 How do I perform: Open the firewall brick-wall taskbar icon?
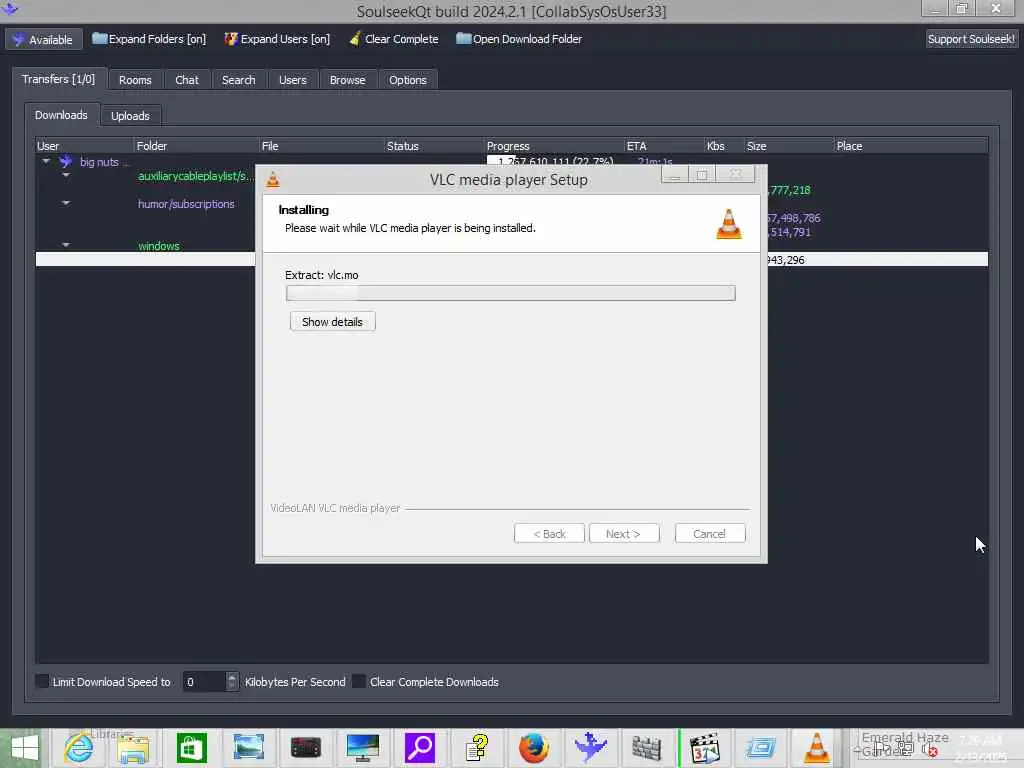click(647, 748)
